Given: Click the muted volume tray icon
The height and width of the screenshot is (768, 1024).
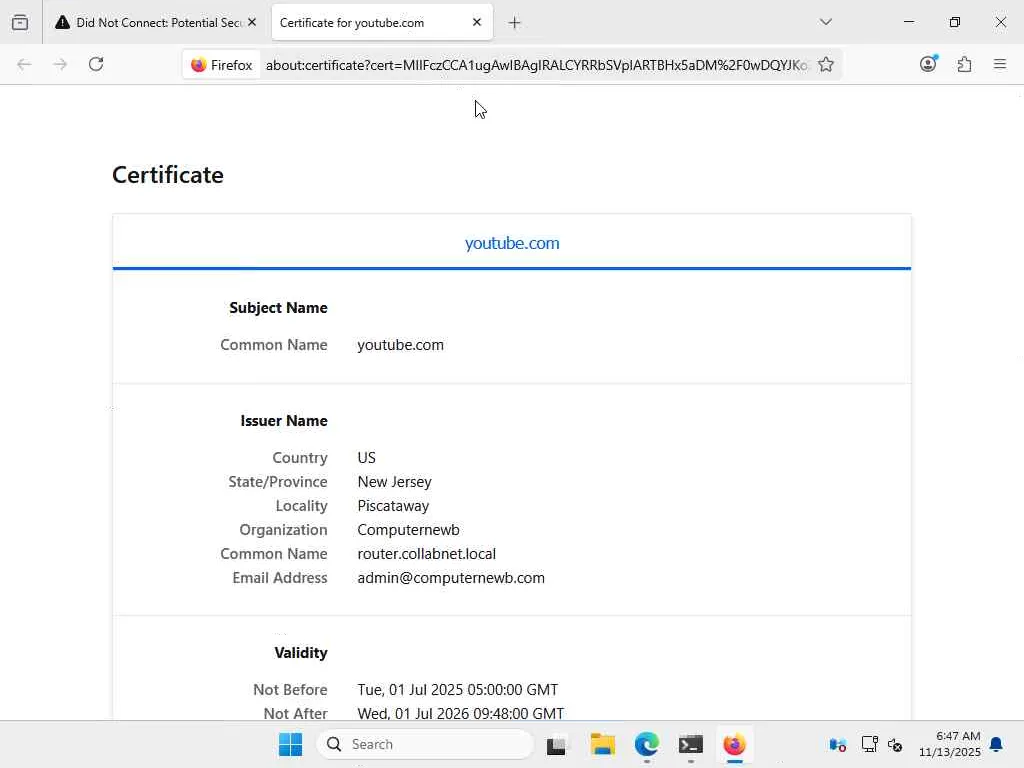Looking at the screenshot, I should (x=895, y=744).
